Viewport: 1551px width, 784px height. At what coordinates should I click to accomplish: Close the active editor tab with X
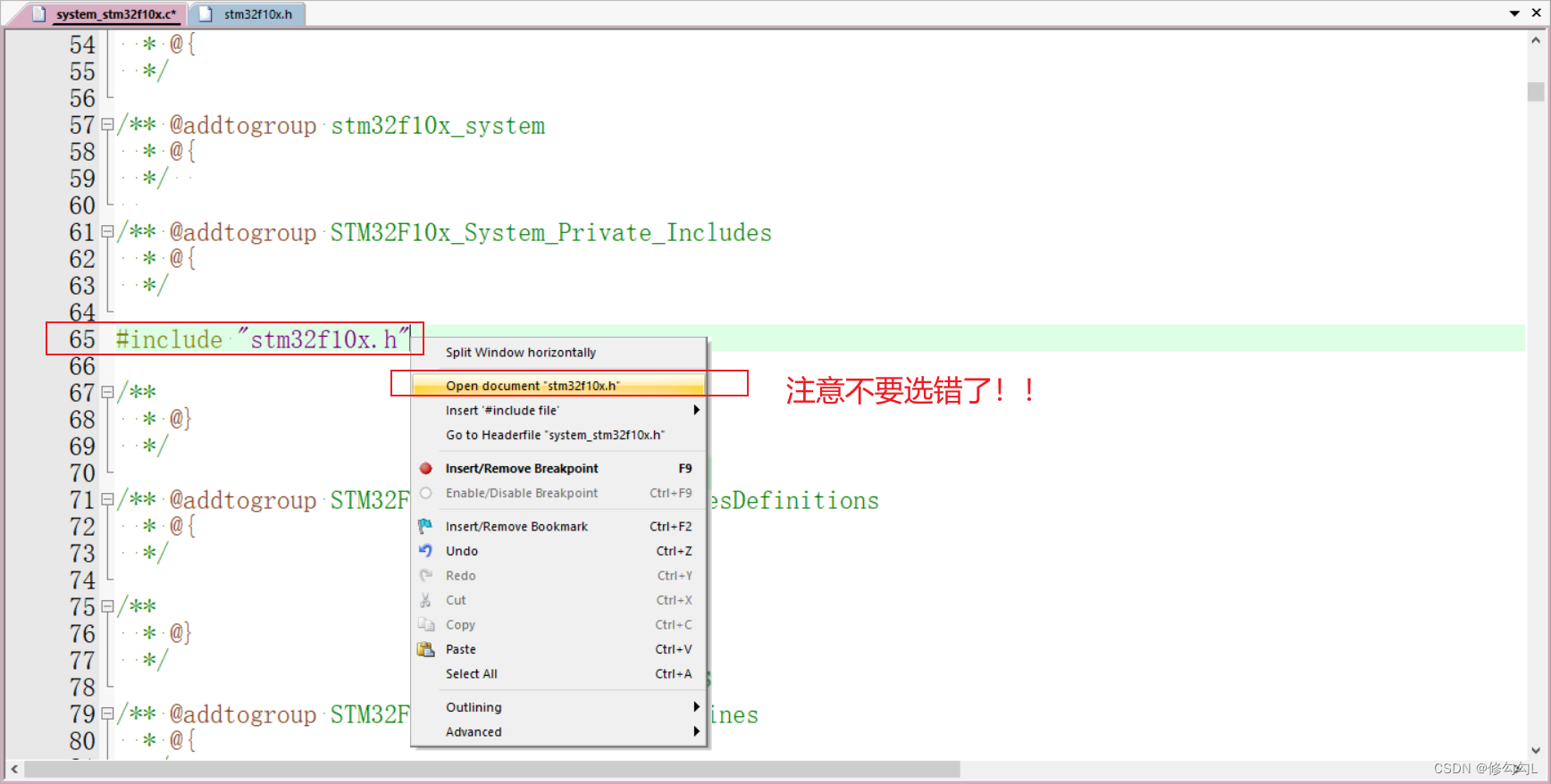click(x=1536, y=13)
